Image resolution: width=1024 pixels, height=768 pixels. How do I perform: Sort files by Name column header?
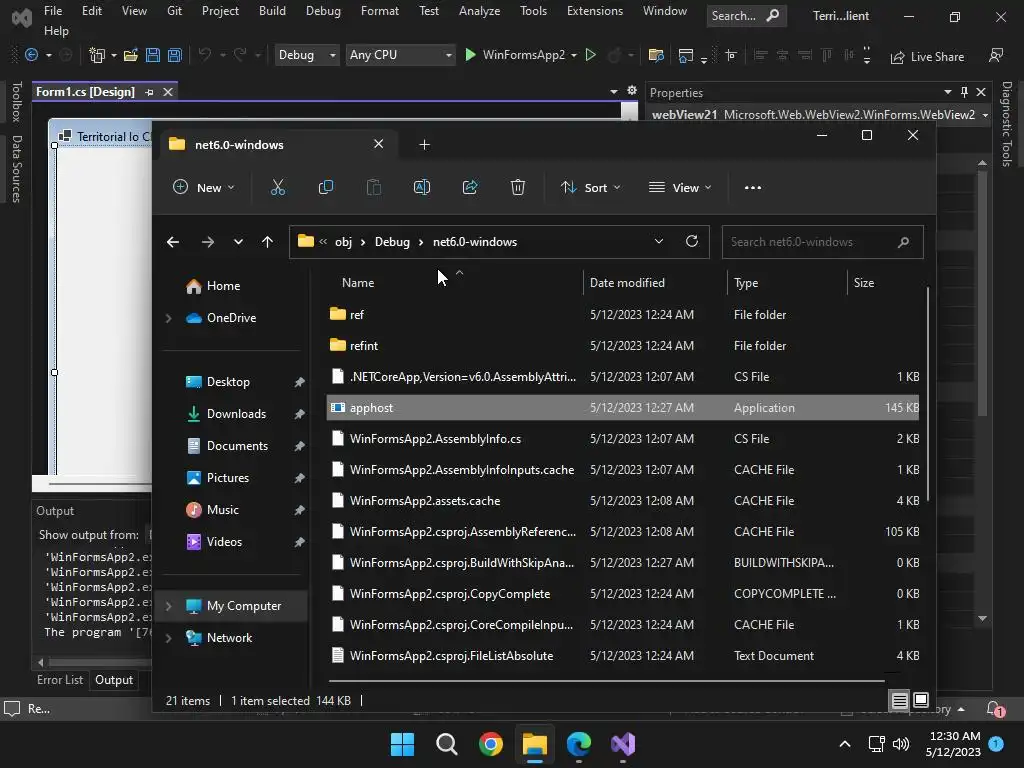(358, 283)
